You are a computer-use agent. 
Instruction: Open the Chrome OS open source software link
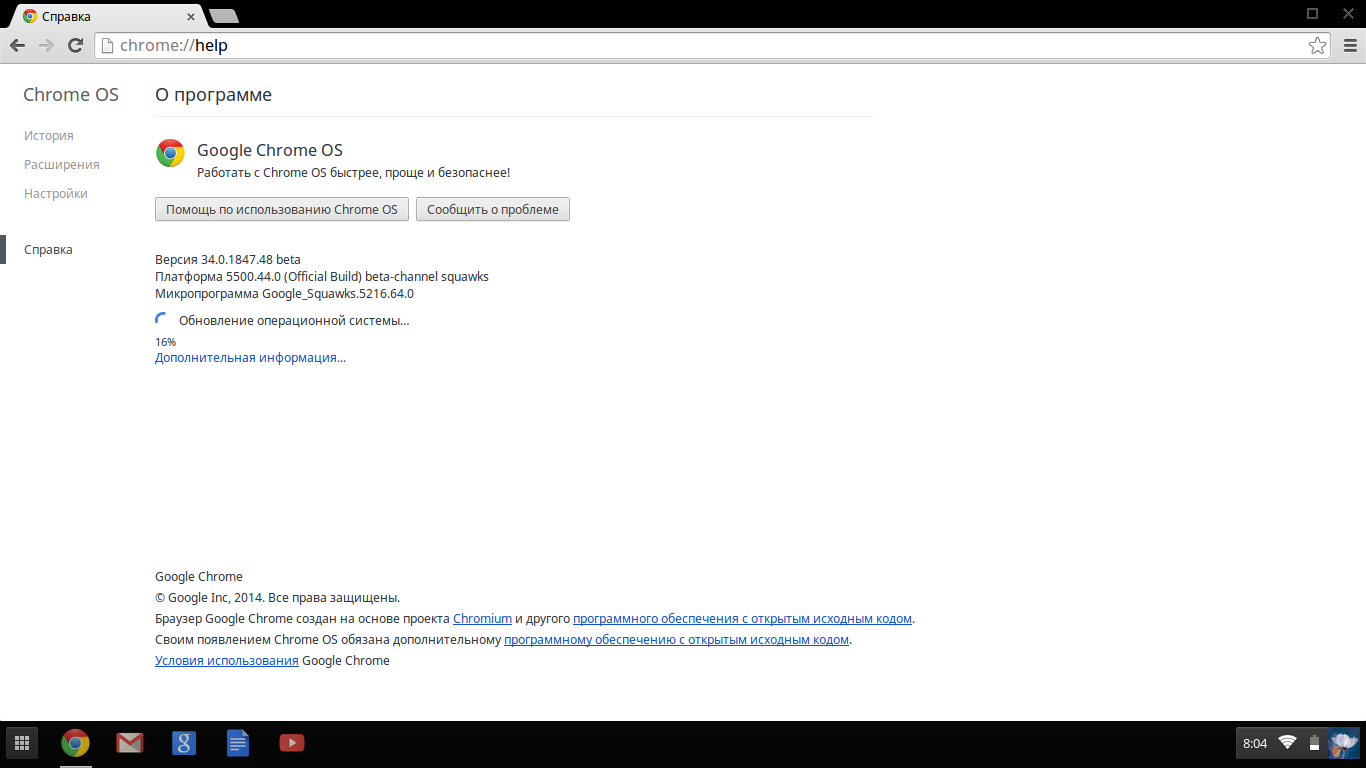(677, 640)
